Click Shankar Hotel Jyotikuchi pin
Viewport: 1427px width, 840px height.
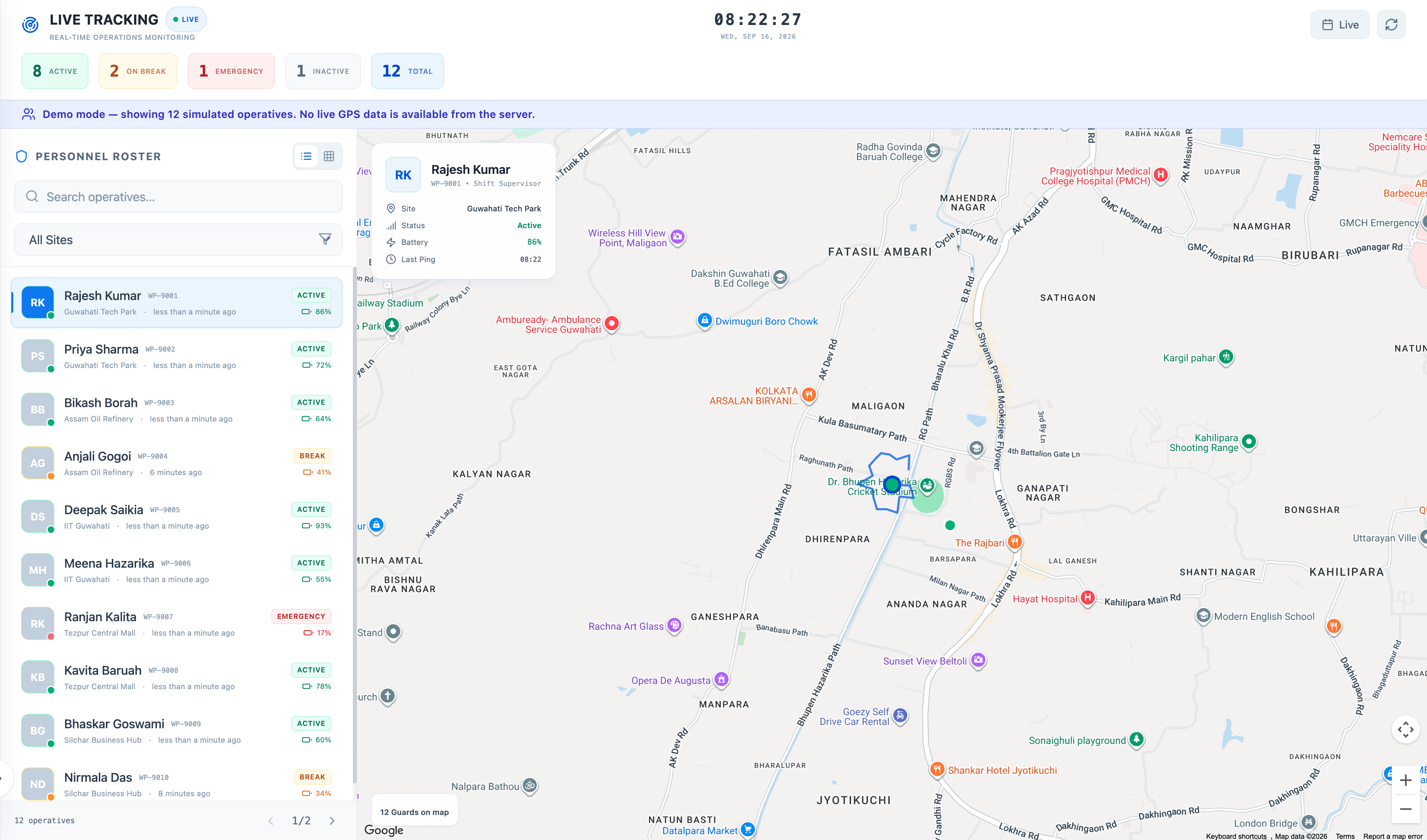click(937, 770)
